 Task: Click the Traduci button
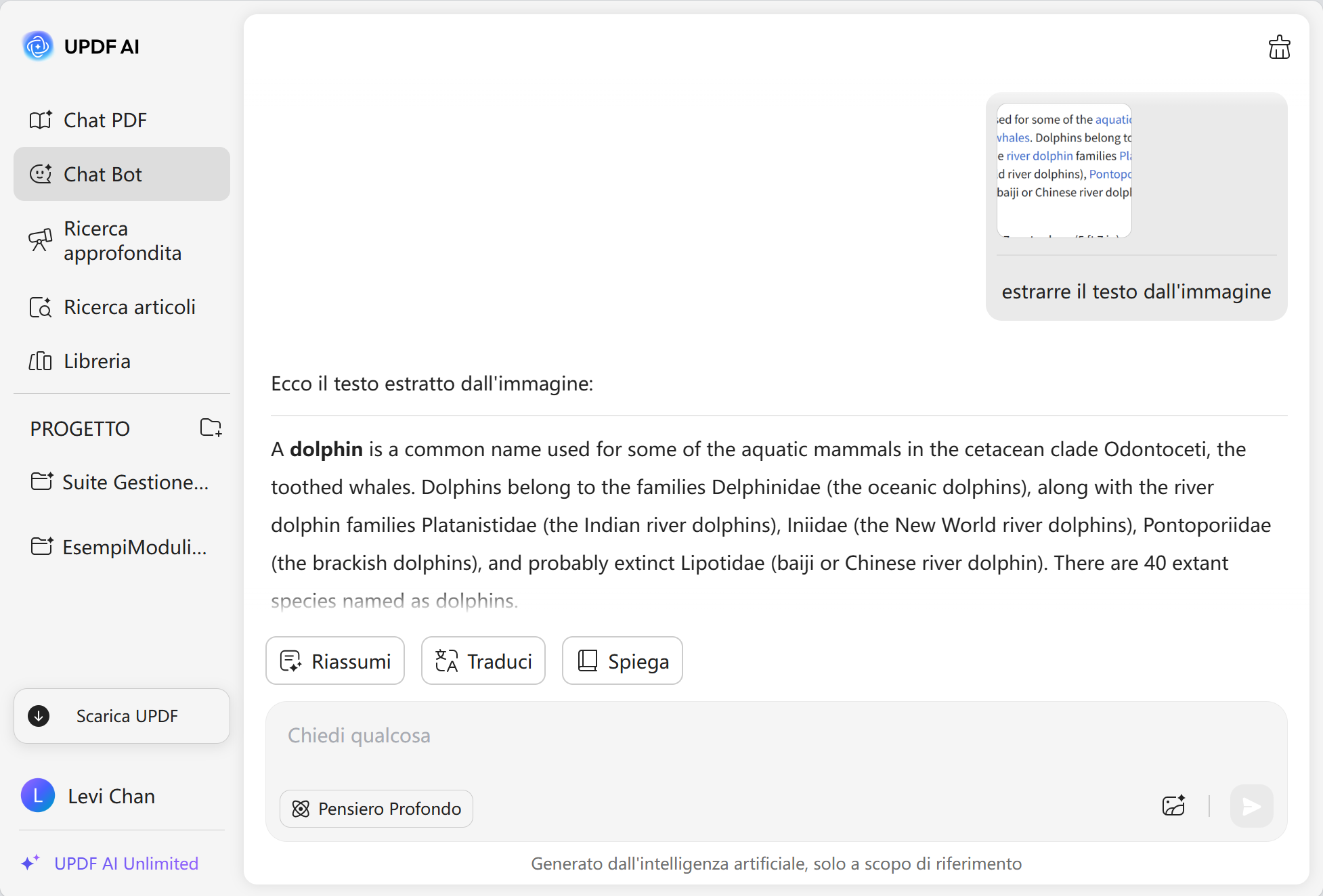point(483,661)
